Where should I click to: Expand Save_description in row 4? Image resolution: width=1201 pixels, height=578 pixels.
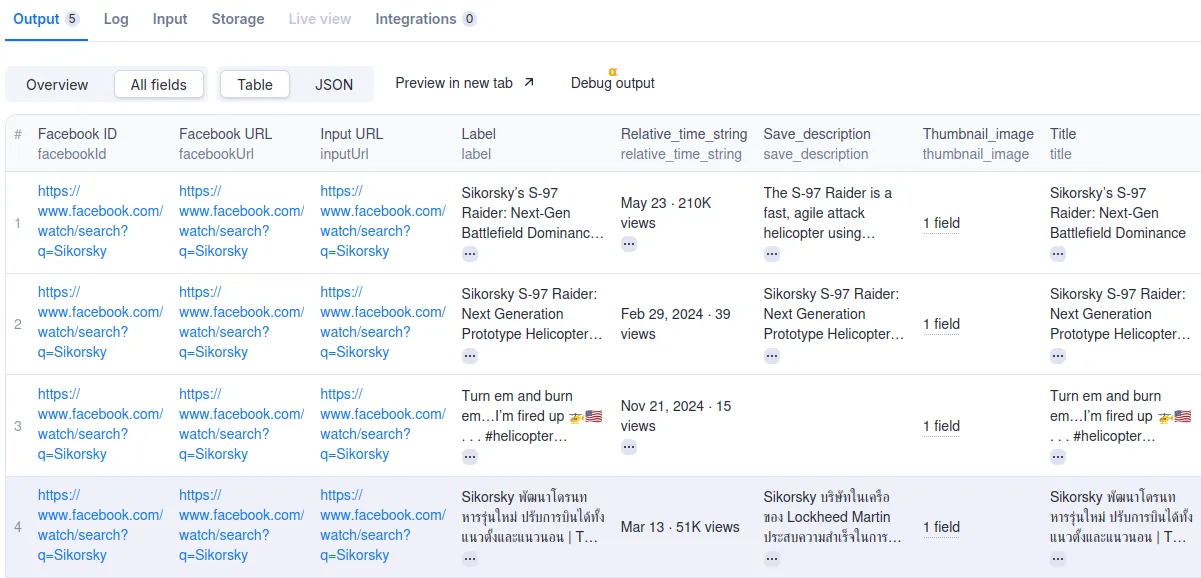772,558
